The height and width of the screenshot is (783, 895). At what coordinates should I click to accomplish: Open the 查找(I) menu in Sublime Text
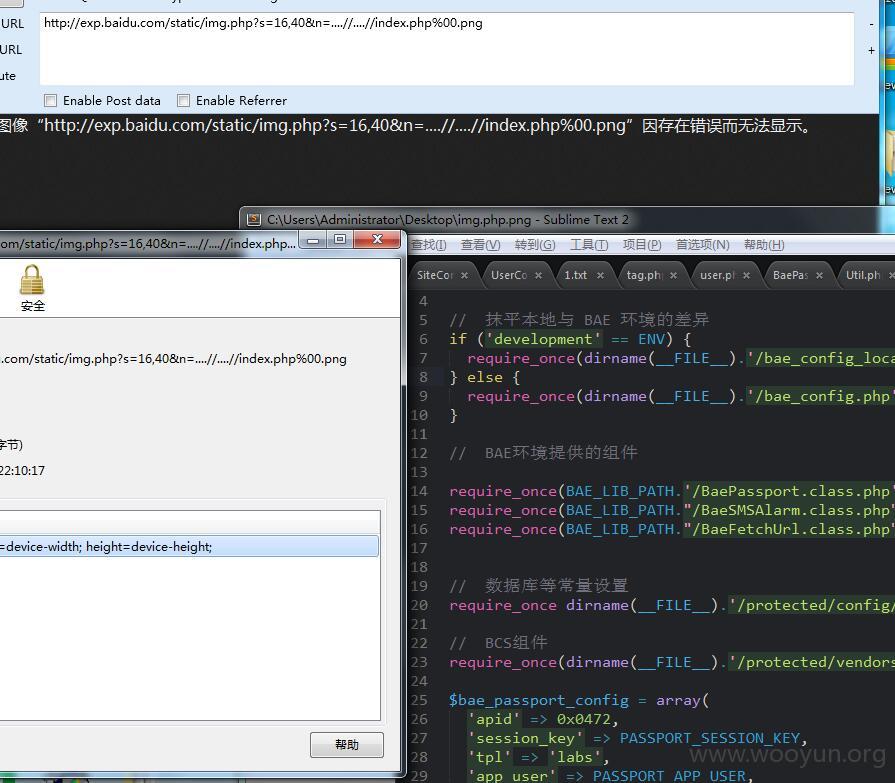[429, 245]
